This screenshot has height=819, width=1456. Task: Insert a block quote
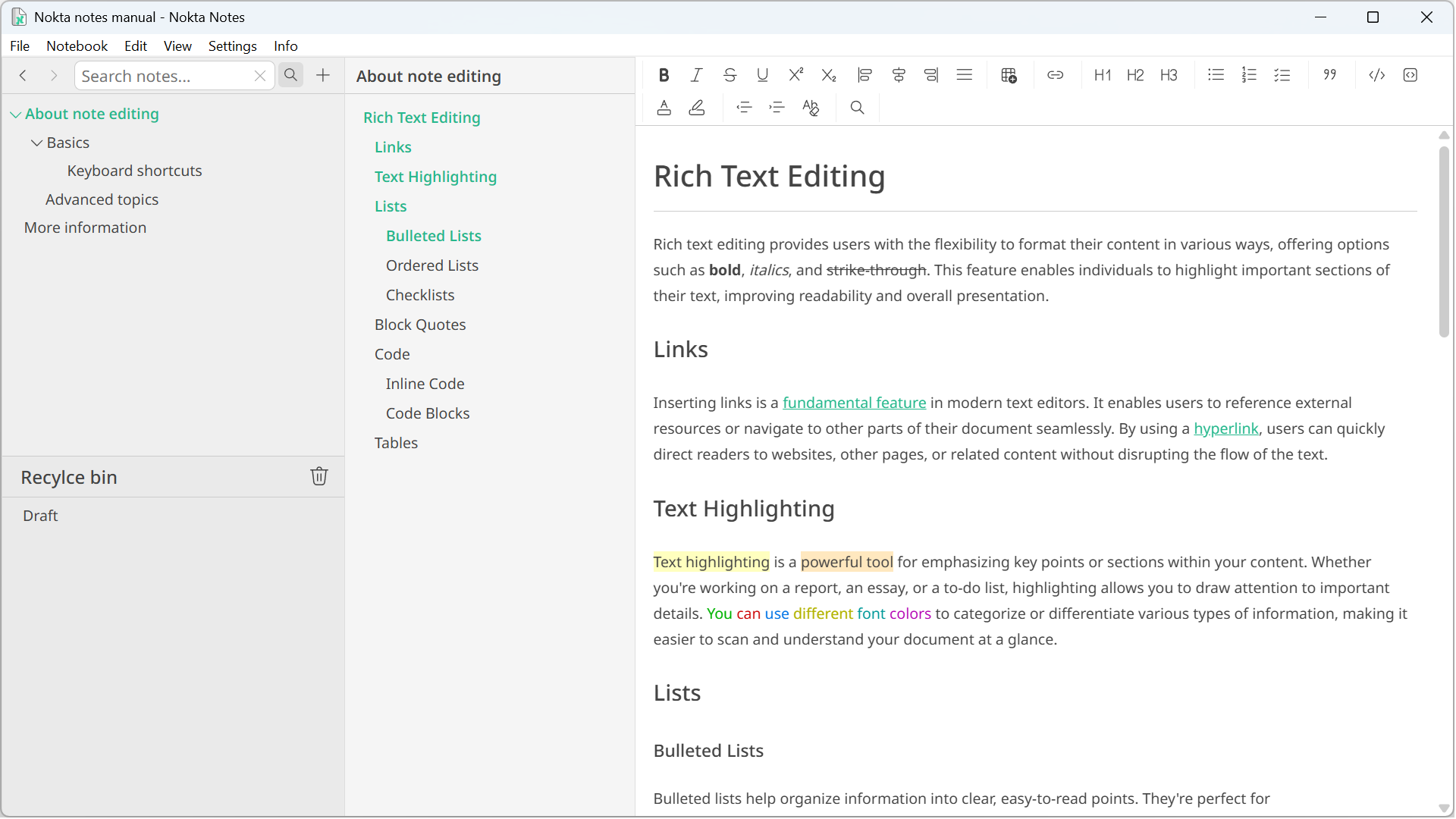pos(1329,74)
